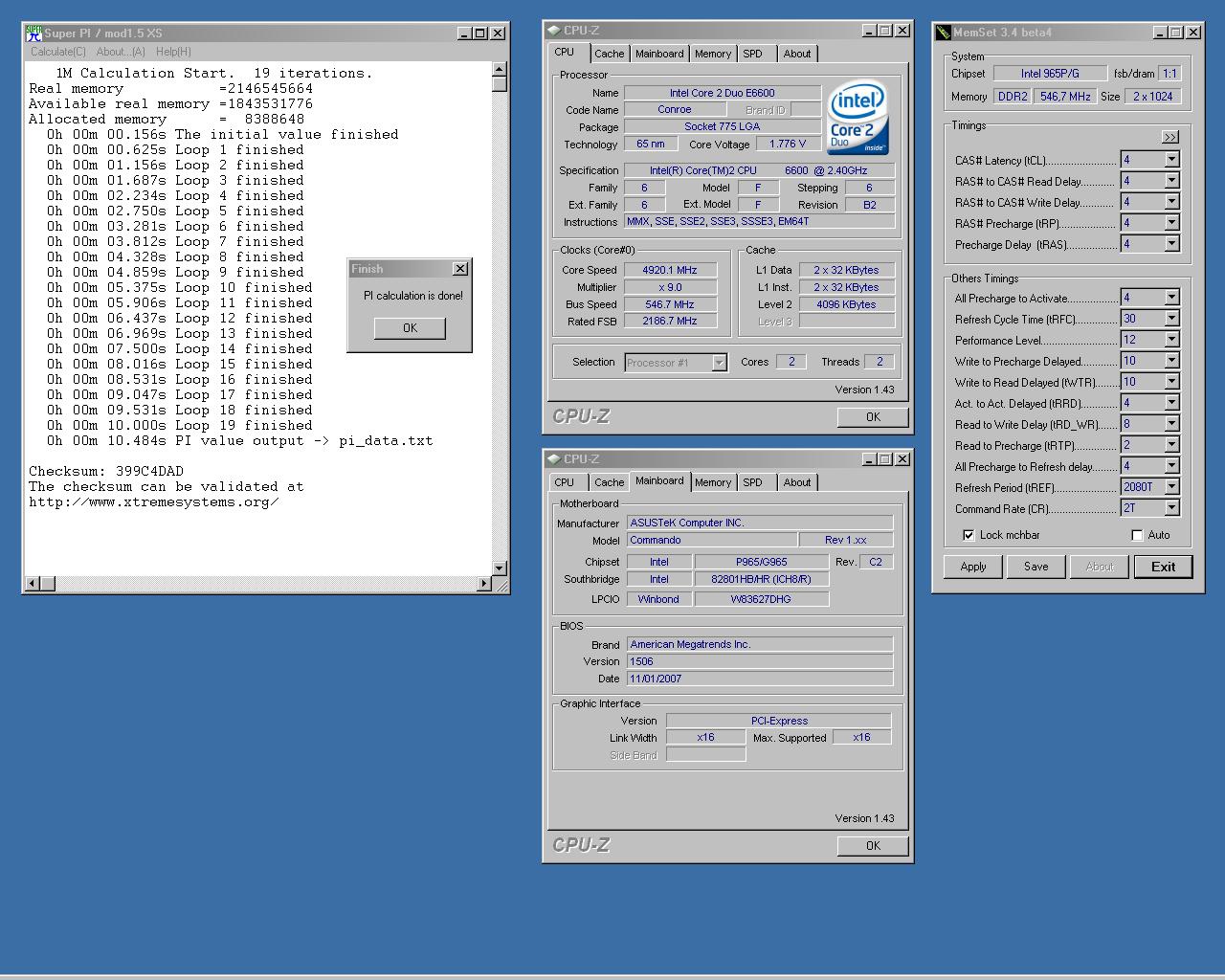Click the fsb/dram 1:1 value

point(1169,74)
